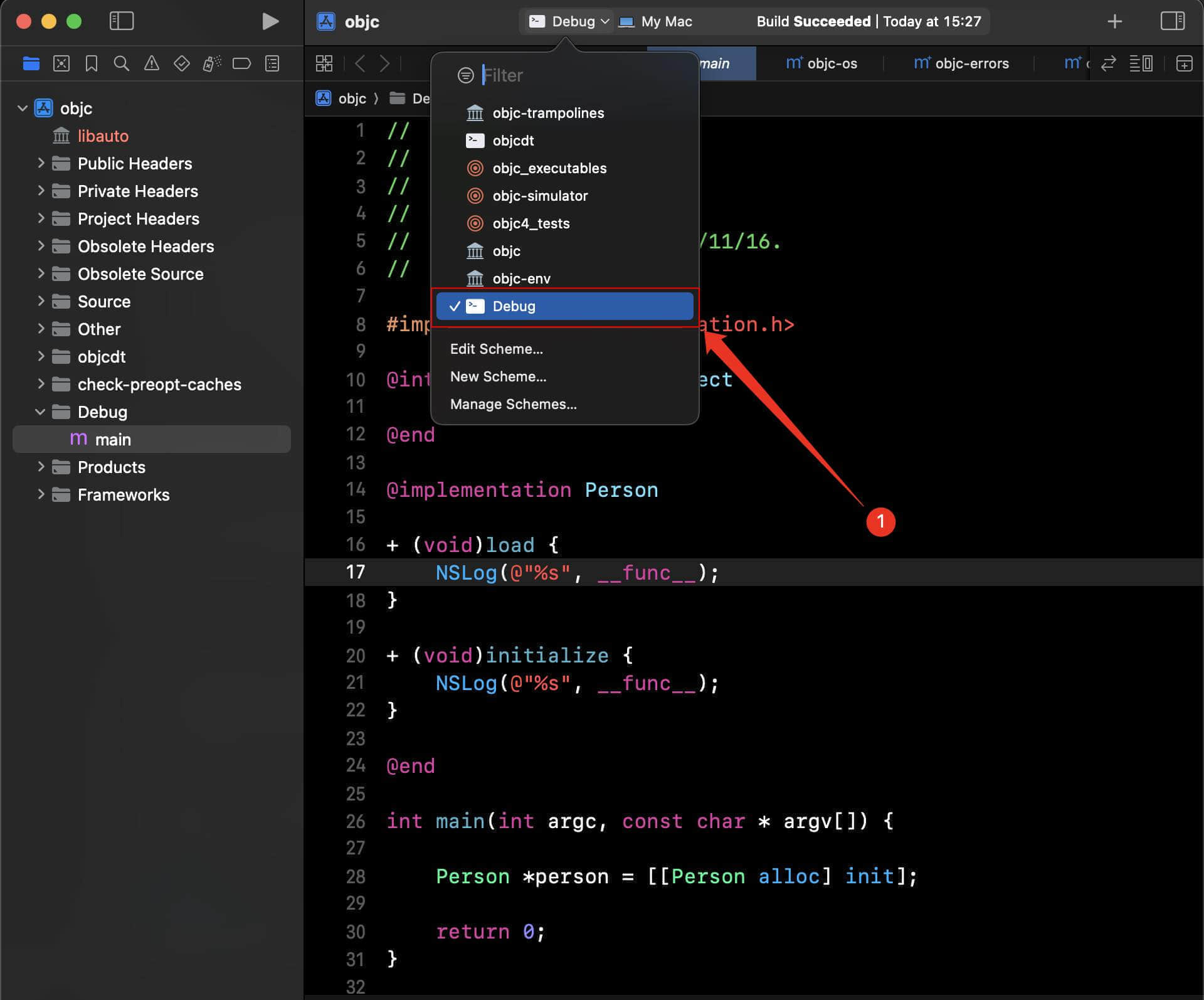The image size is (1204, 1000).
Task: Open the Breakpoint navigator icon
Action: click(241, 63)
